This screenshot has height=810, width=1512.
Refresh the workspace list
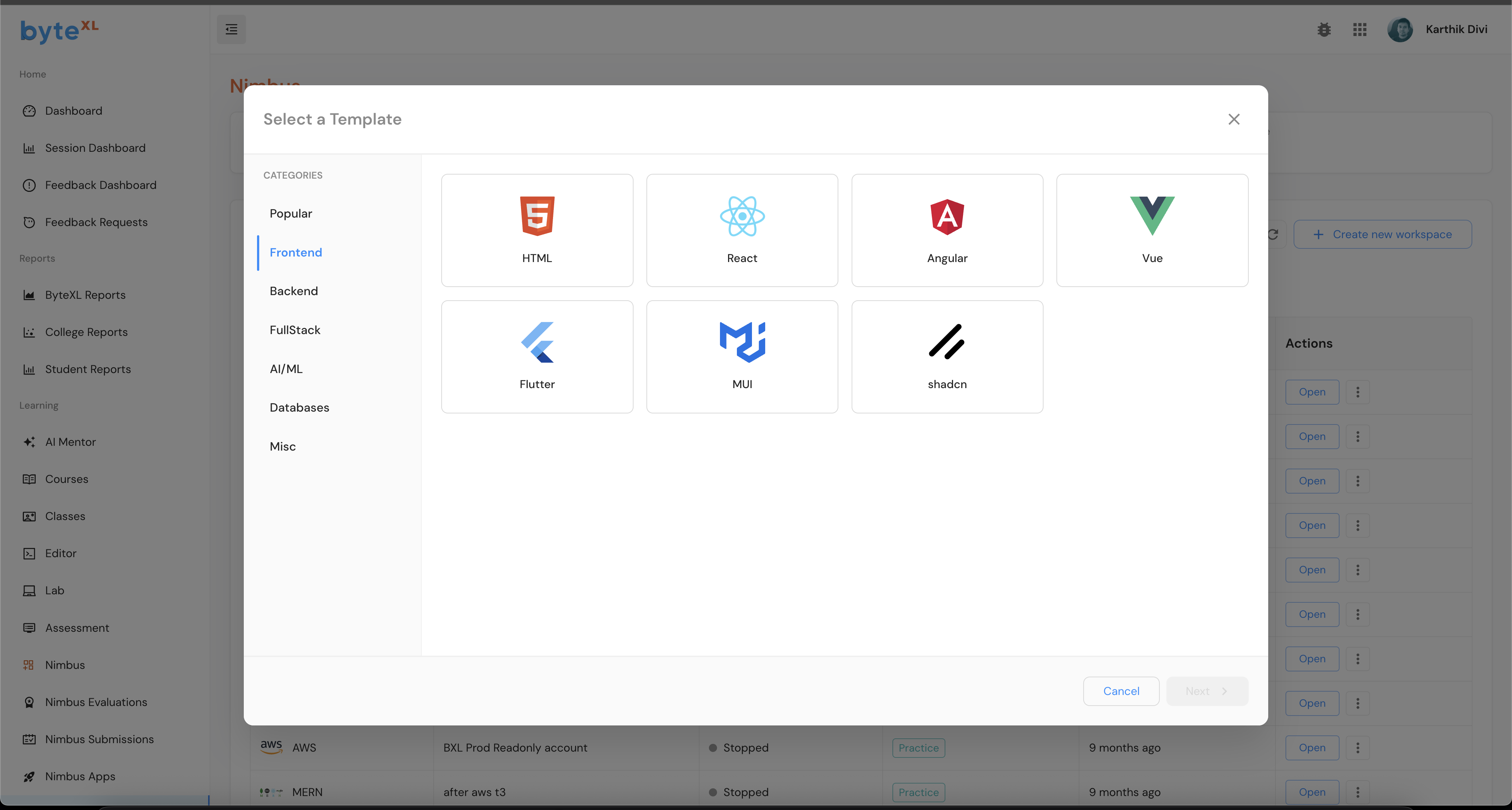(x=1273, y=234)
